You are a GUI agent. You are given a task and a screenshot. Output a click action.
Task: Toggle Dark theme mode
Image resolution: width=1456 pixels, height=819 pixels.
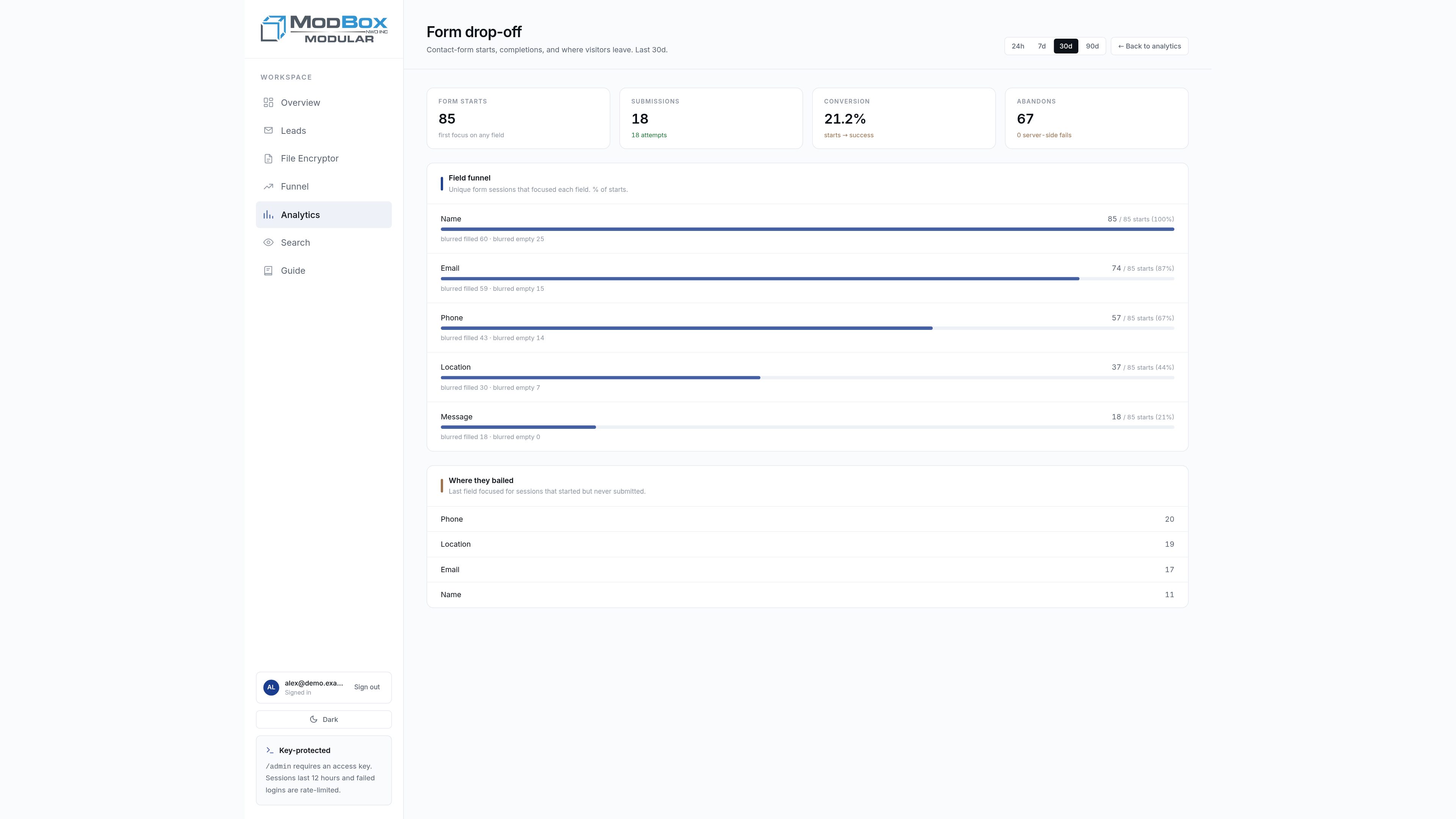click(324, 720)
